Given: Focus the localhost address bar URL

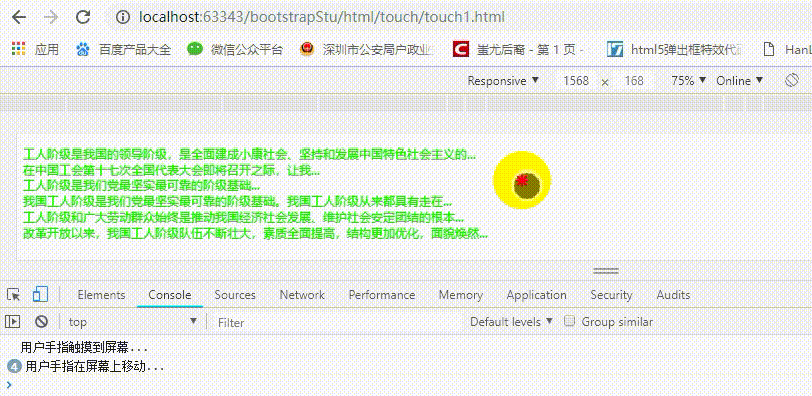Looking at the screenshot, I should coord(321,18).
